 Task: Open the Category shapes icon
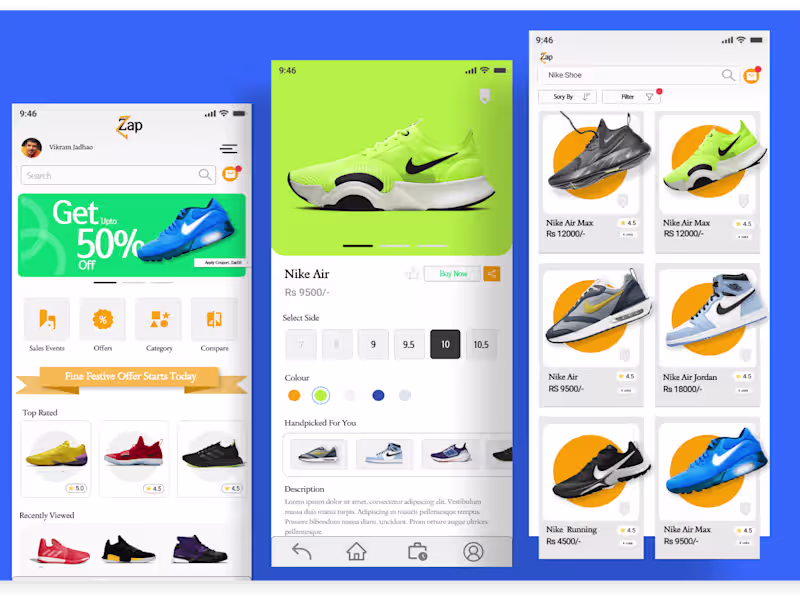point(159,319)
